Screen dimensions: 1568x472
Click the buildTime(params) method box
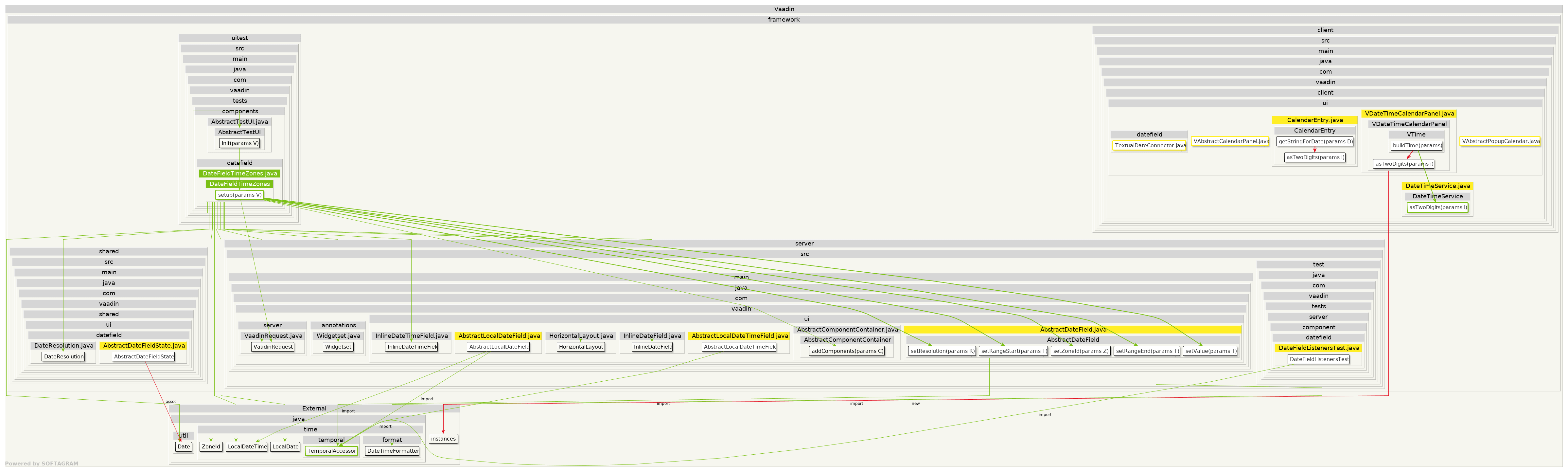coord(1417,146)
